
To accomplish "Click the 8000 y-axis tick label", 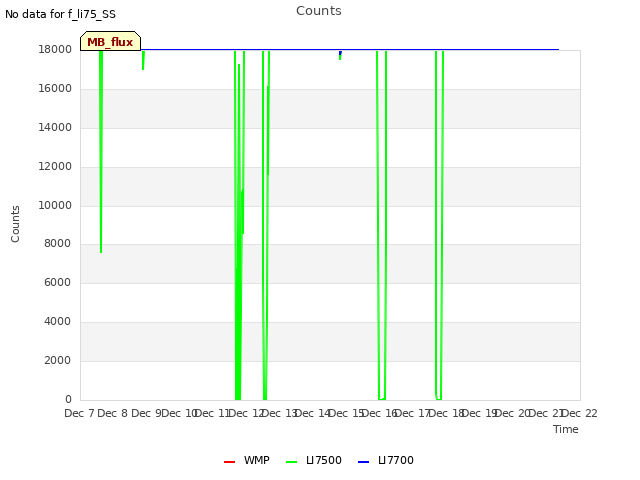I will 58,243.
